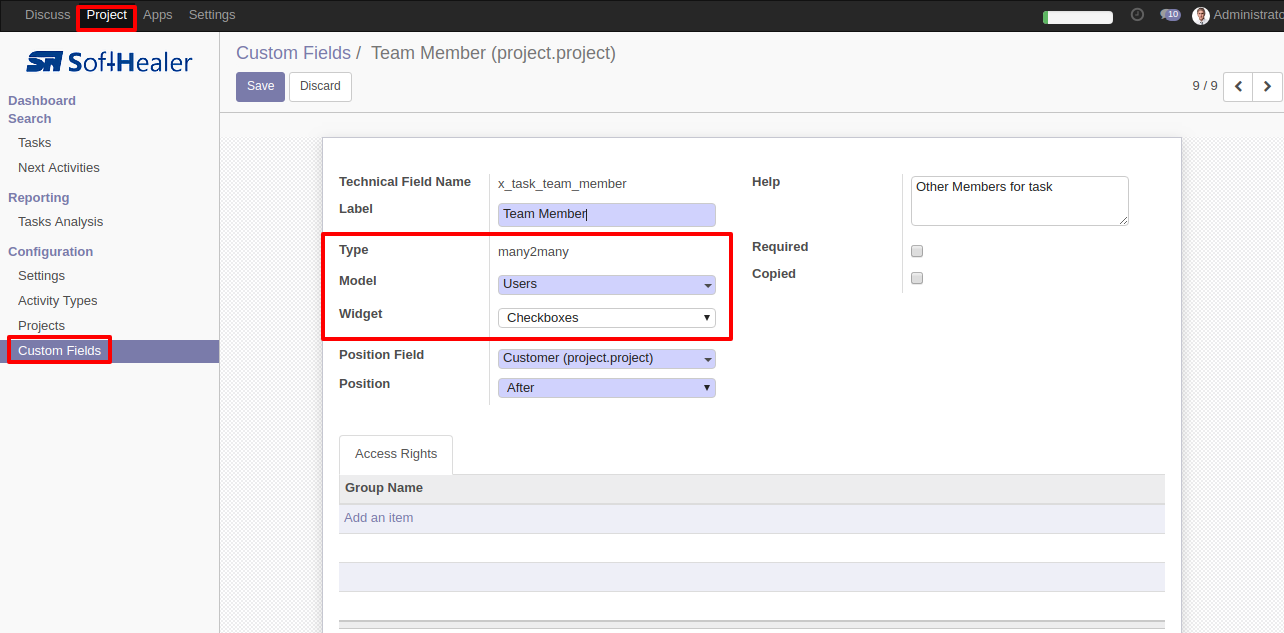Go to next record arrow

[x=1267, y=87]
